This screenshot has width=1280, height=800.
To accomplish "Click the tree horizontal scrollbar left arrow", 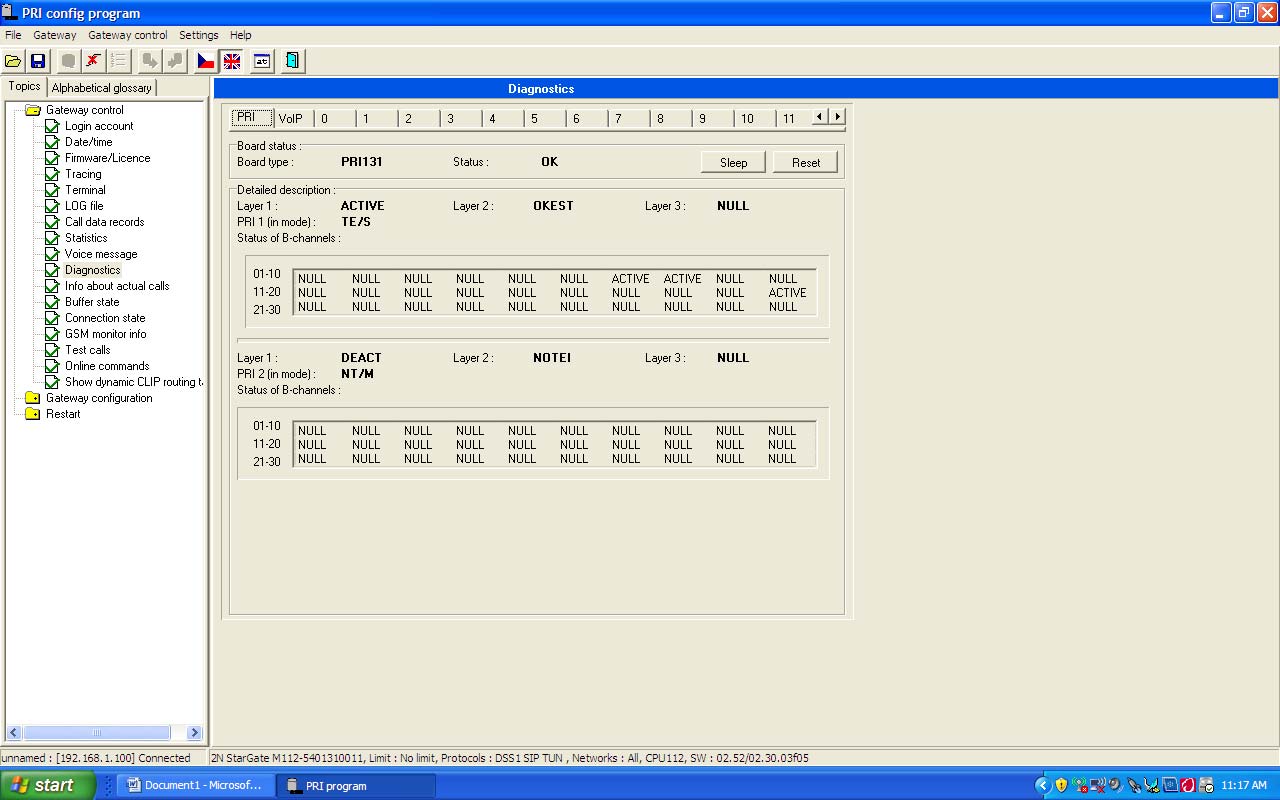I will click(x=15, y=733).
